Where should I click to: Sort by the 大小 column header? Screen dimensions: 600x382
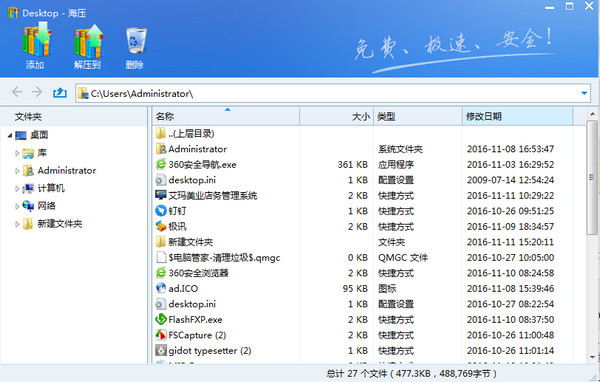(336, 116)
